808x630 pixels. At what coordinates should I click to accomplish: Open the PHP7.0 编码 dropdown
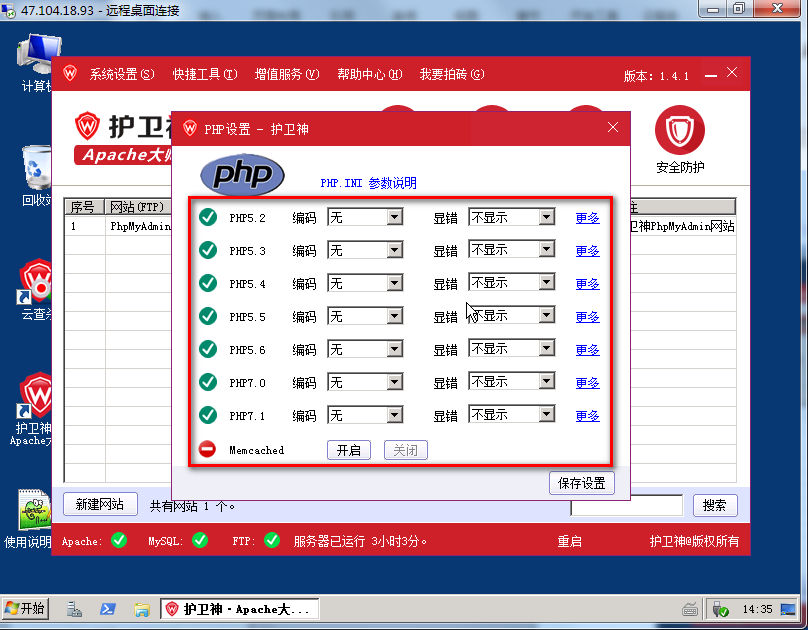(365, 382)
